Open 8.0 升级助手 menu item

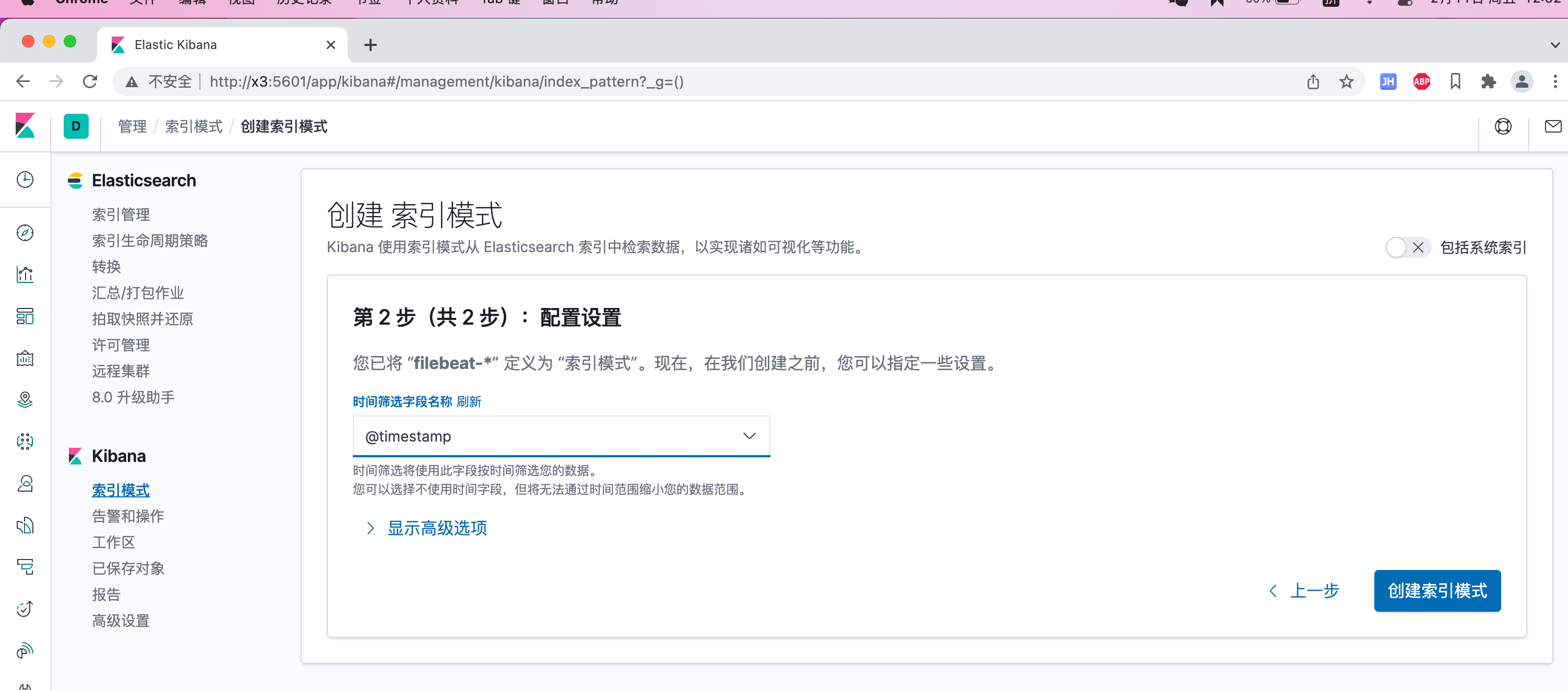[x=133, y=397]
